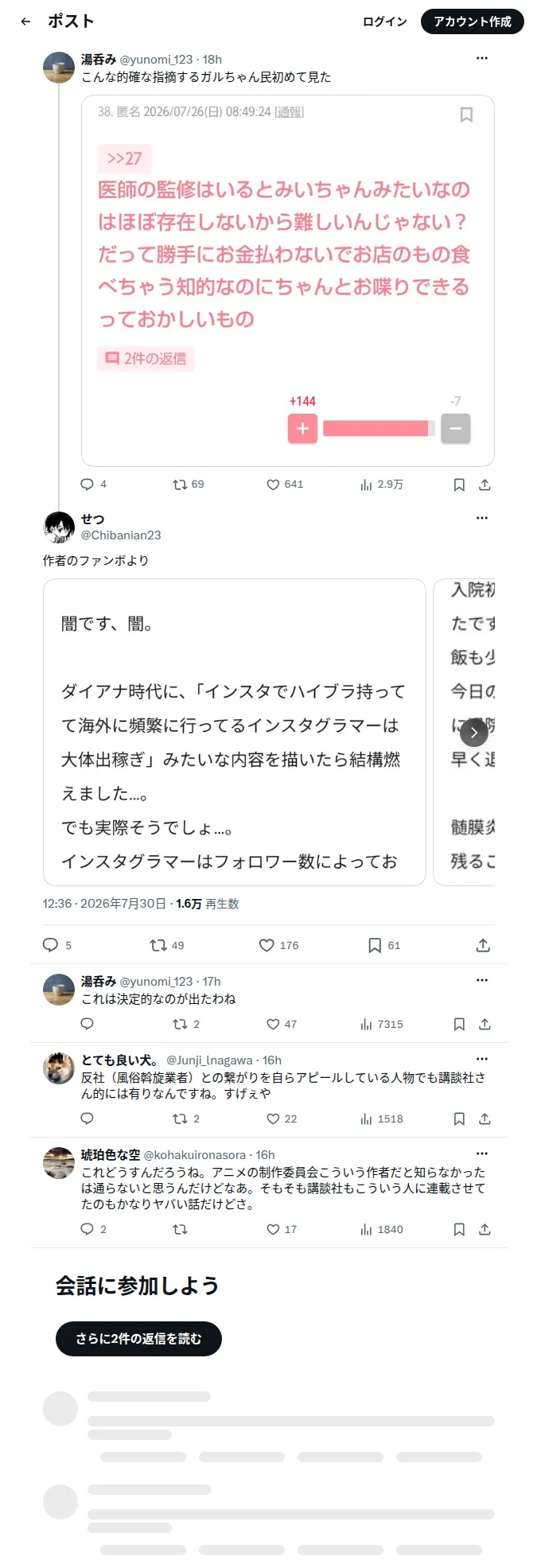Bookmark the 琥珀色な空 reply

pos(459,1229)
